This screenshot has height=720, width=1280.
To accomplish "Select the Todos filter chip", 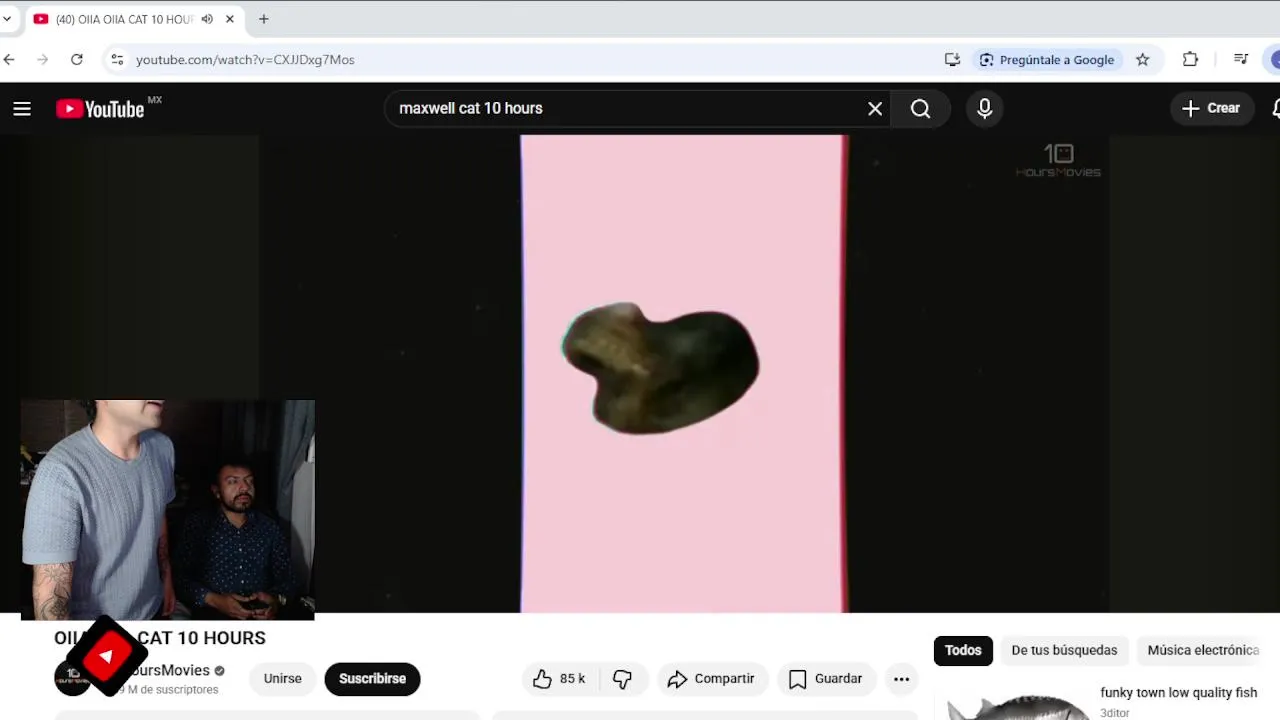I will coord(963,650).
